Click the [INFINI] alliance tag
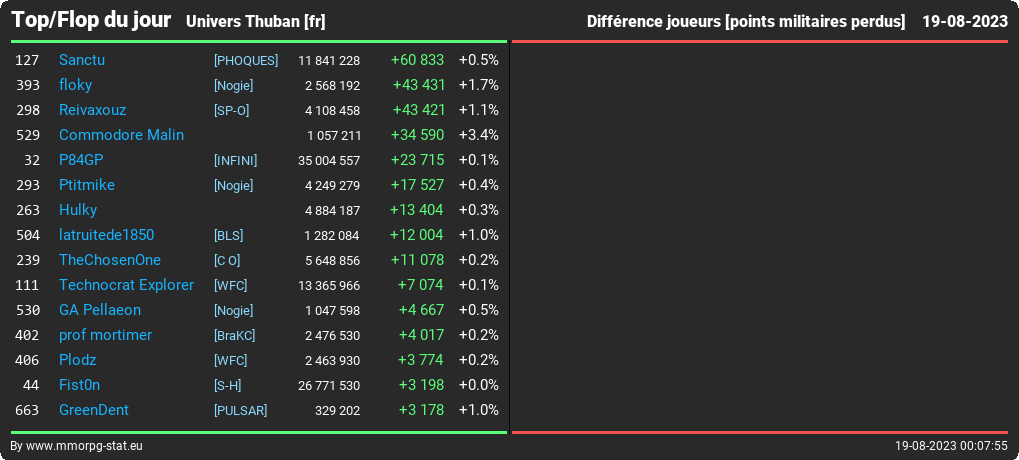The width and height of the screenshot is (1019, 460). pyautogui.click(x=235, y=160)
